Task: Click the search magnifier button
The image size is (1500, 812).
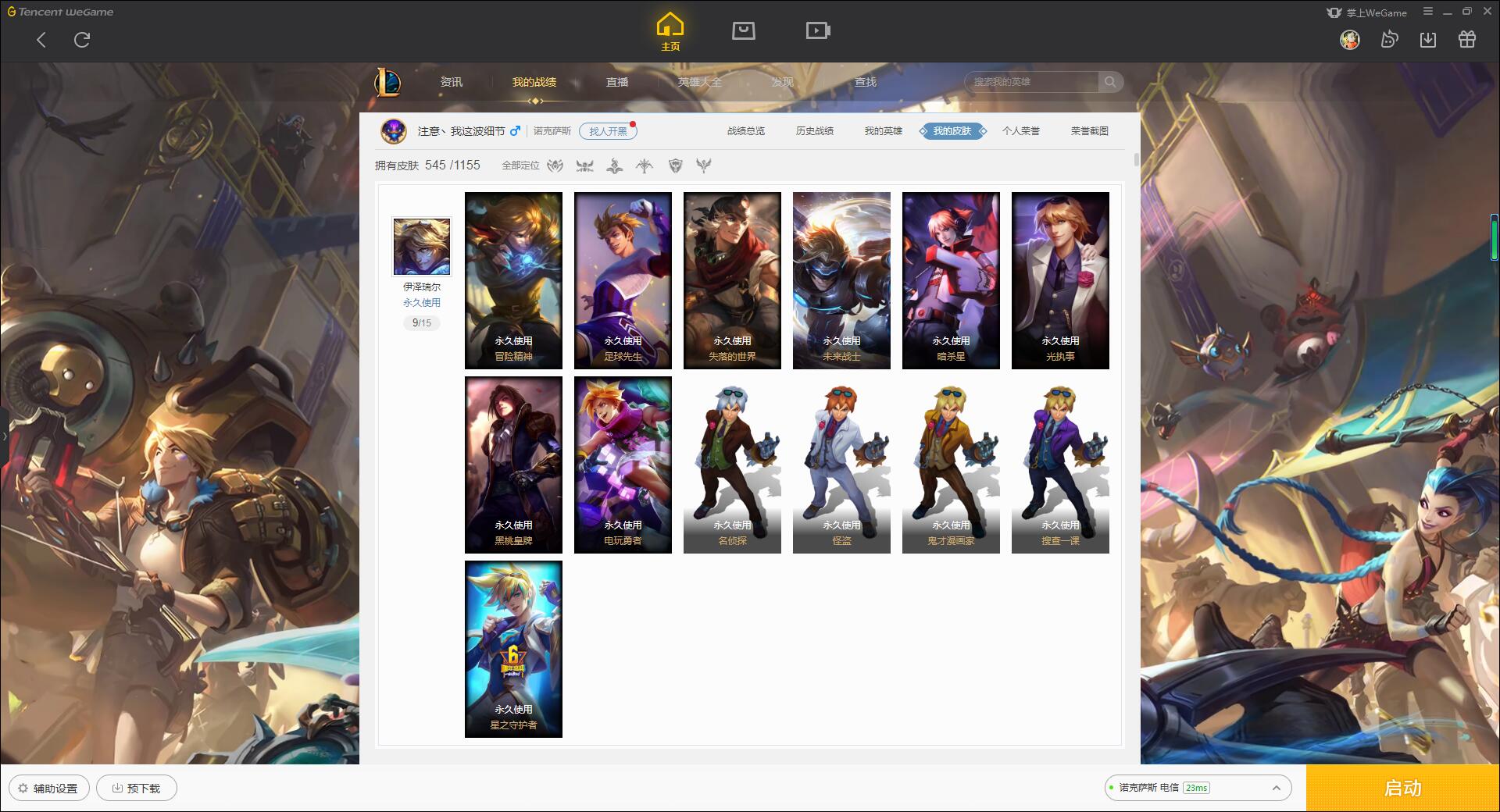Action: coord(1110,81)
